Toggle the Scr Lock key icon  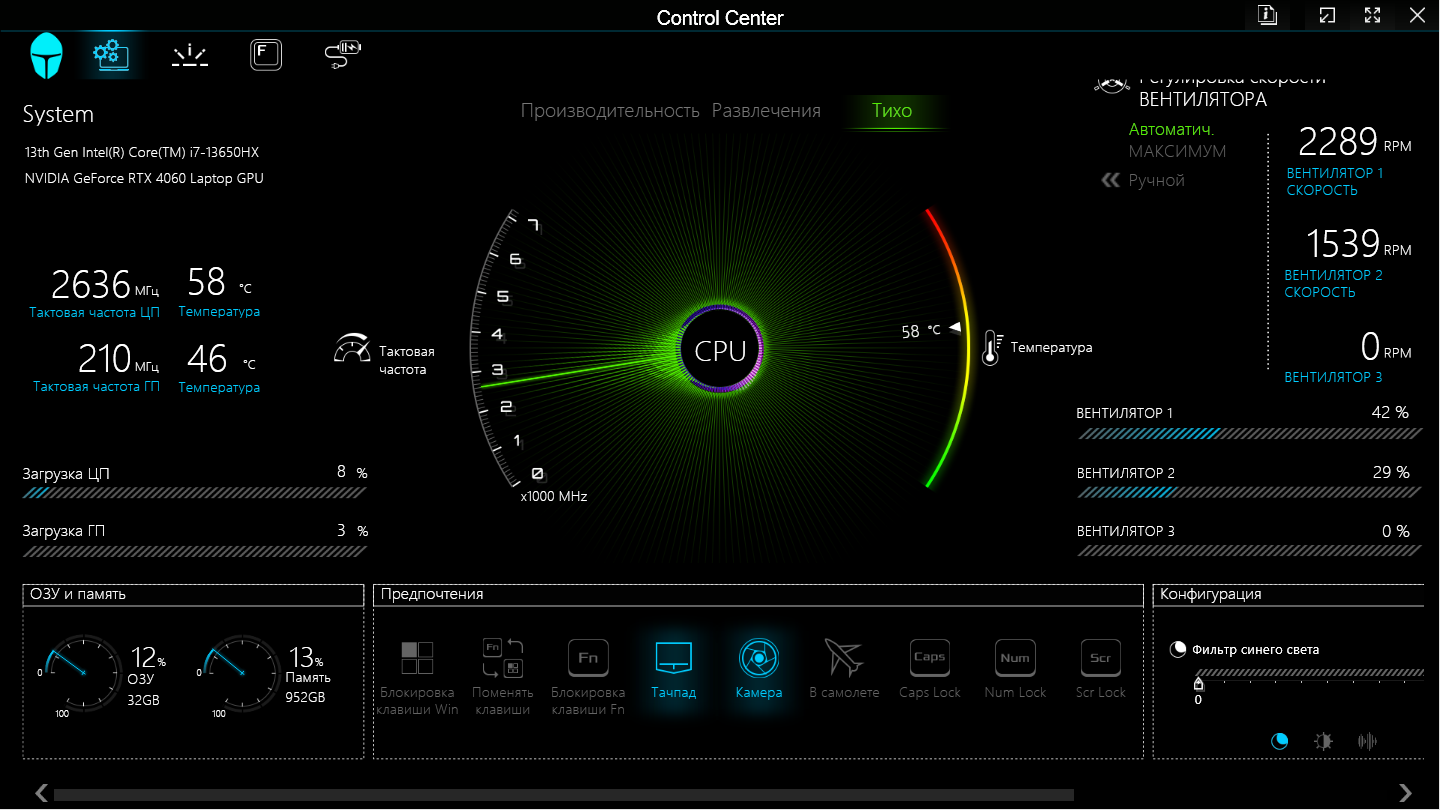click(1100, 658)
